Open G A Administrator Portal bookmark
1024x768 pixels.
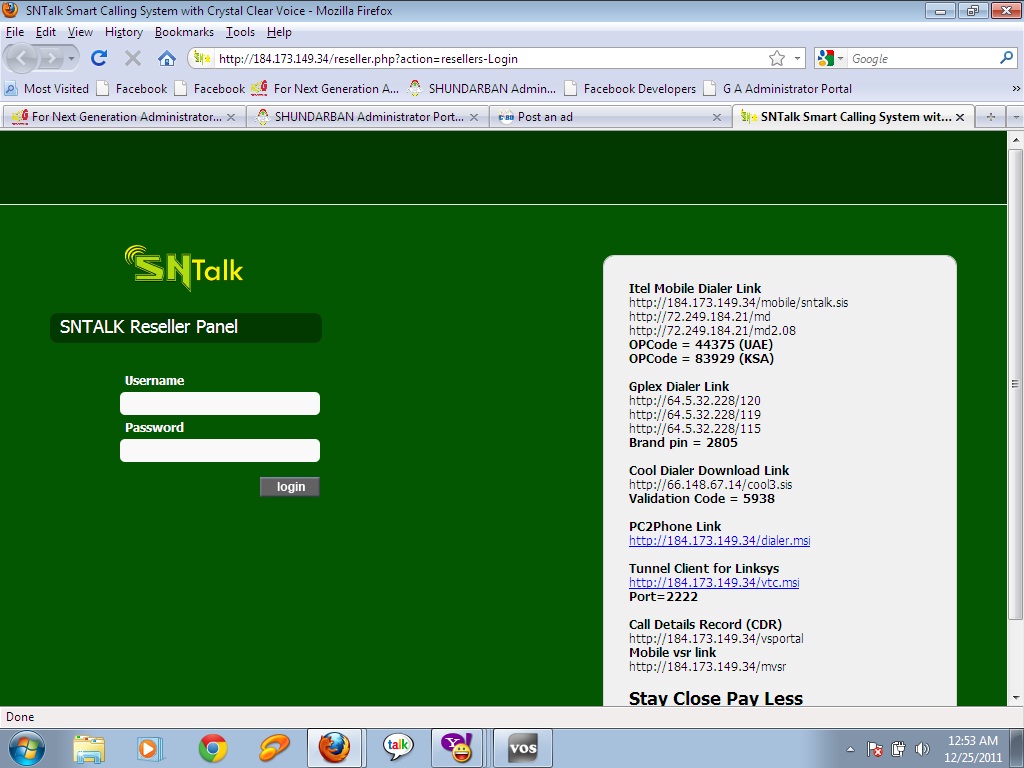[778, 88]
